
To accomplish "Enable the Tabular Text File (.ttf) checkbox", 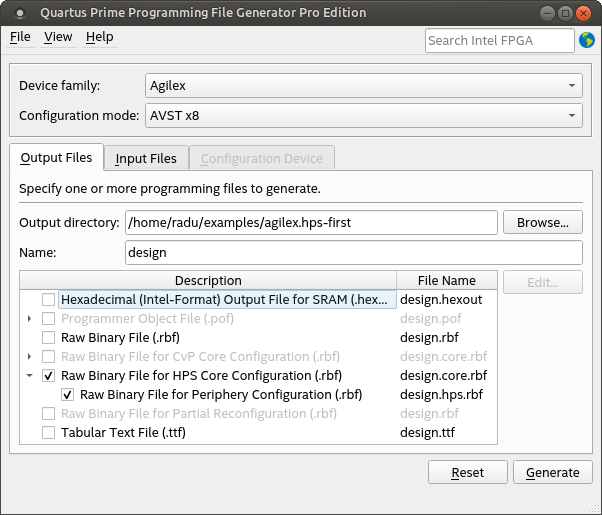I will pyautogui.click(x=48, y=433).
